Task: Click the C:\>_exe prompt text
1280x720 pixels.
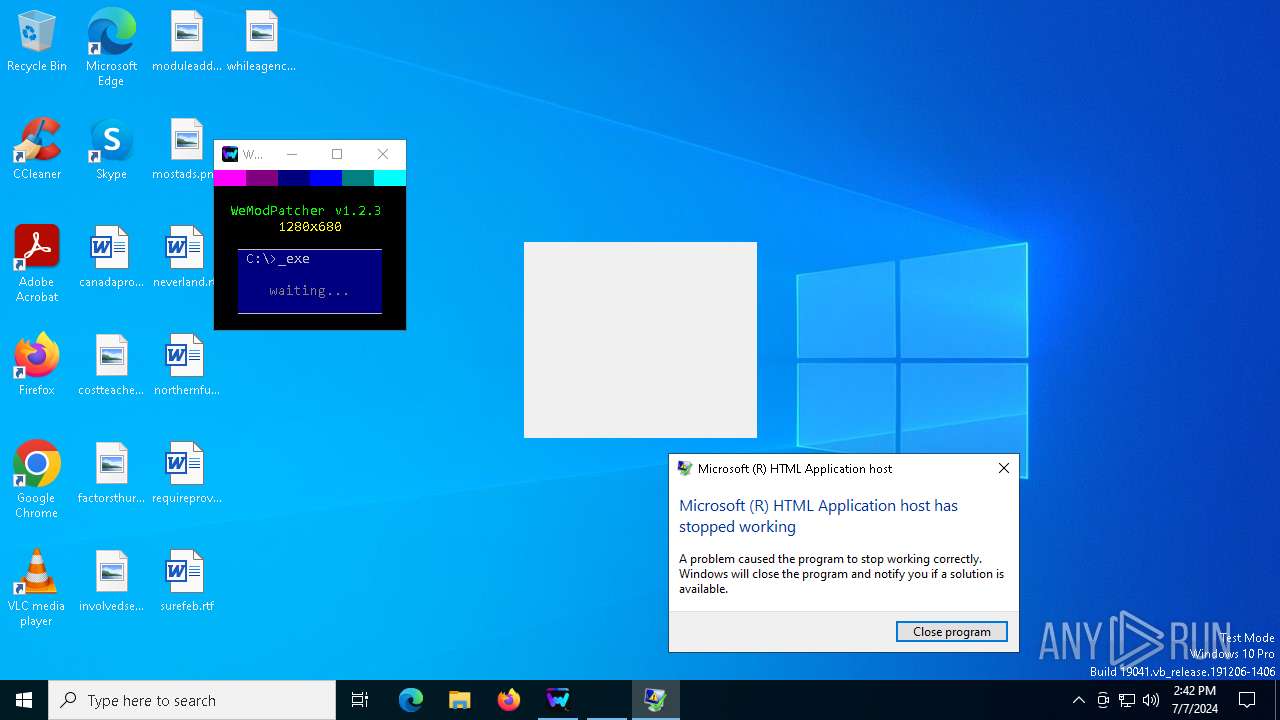Action: point(278,259)
